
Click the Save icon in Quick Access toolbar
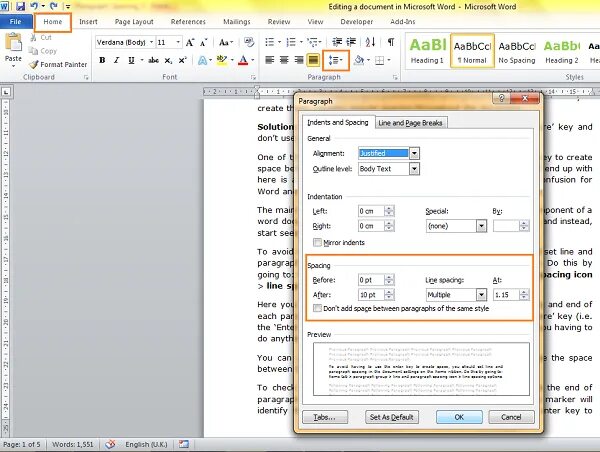pos(20,6)
